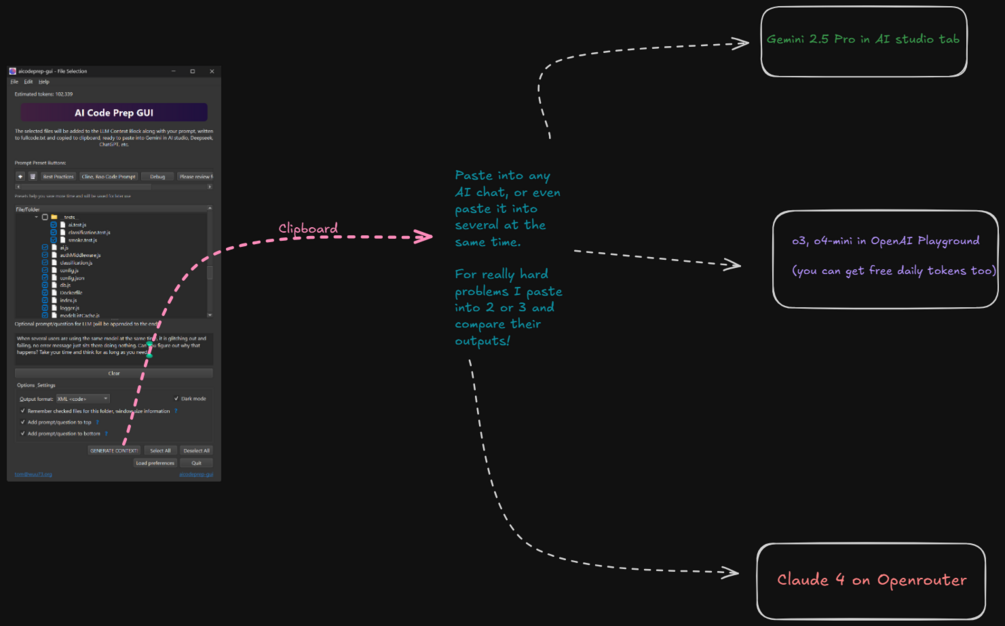The width and height of the screenshot is (1005, 626).
Task: Click the File/Folder column header
Action: 110,209
